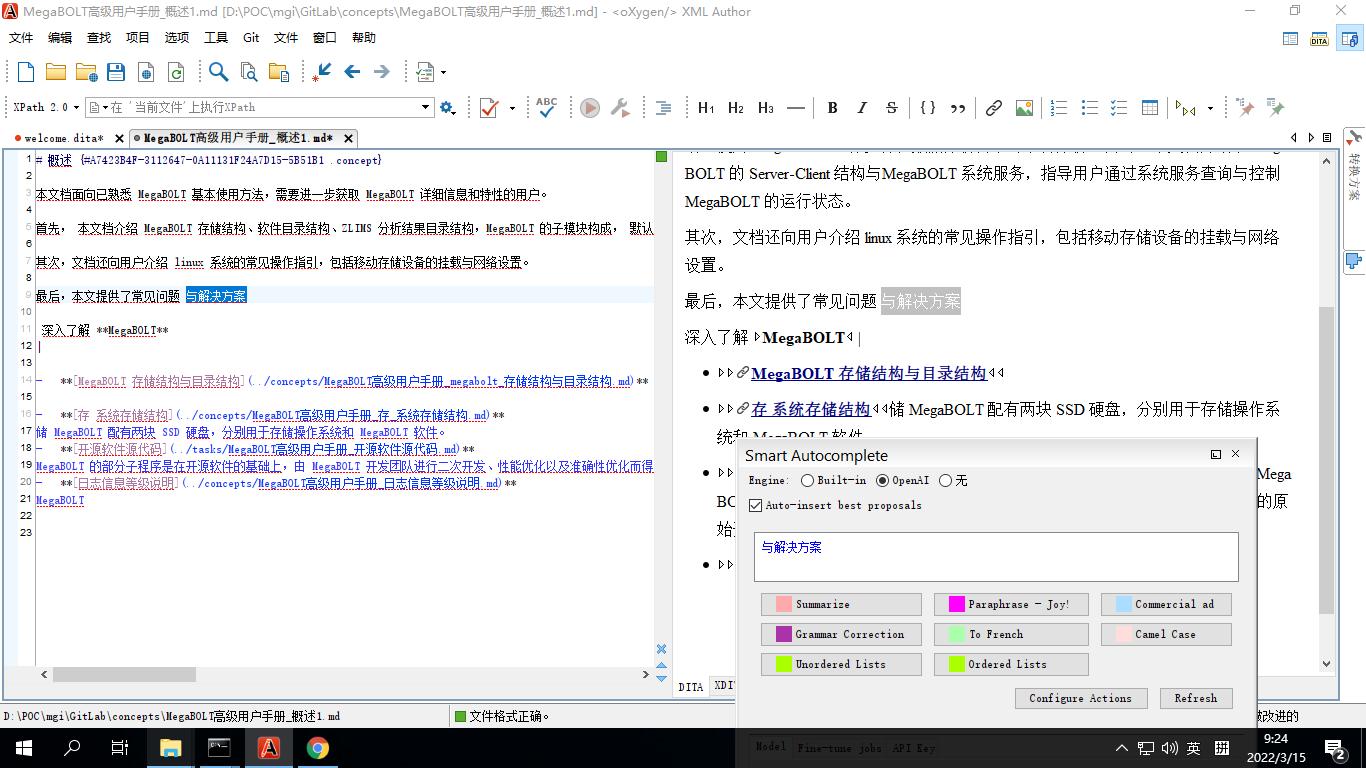This screenshot has height=768, width=1366.
Task: Insert a horizontal rule
Action: pyautogui.click(x=796, y=108)
